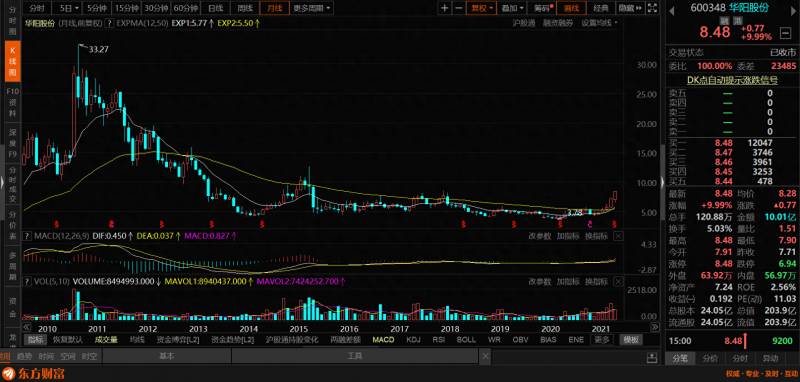Click 改参数 in the MACD panel
Screen dimensions: 800x382
(540, 236)
